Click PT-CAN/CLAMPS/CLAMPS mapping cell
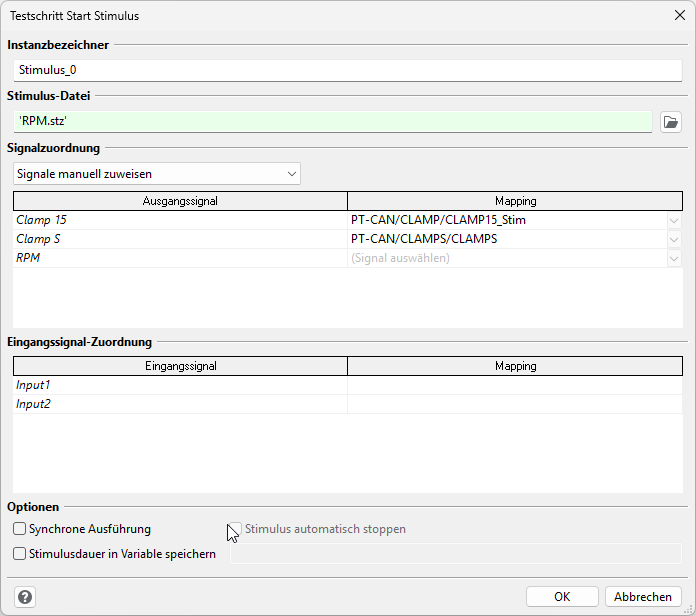Viewport: 696px width, 616px height. tap(507, 239)
